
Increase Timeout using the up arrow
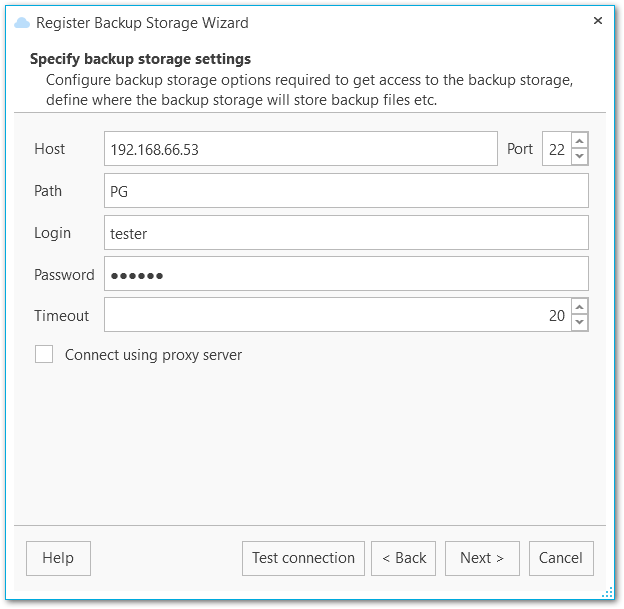pos(580,307)
